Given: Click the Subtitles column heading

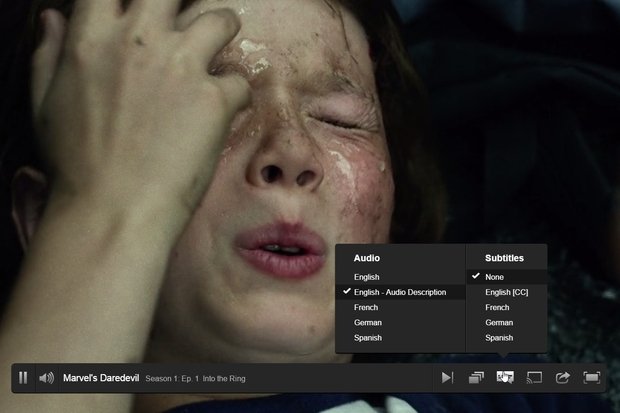Looking at the screenshot, I should coord(504,258).
